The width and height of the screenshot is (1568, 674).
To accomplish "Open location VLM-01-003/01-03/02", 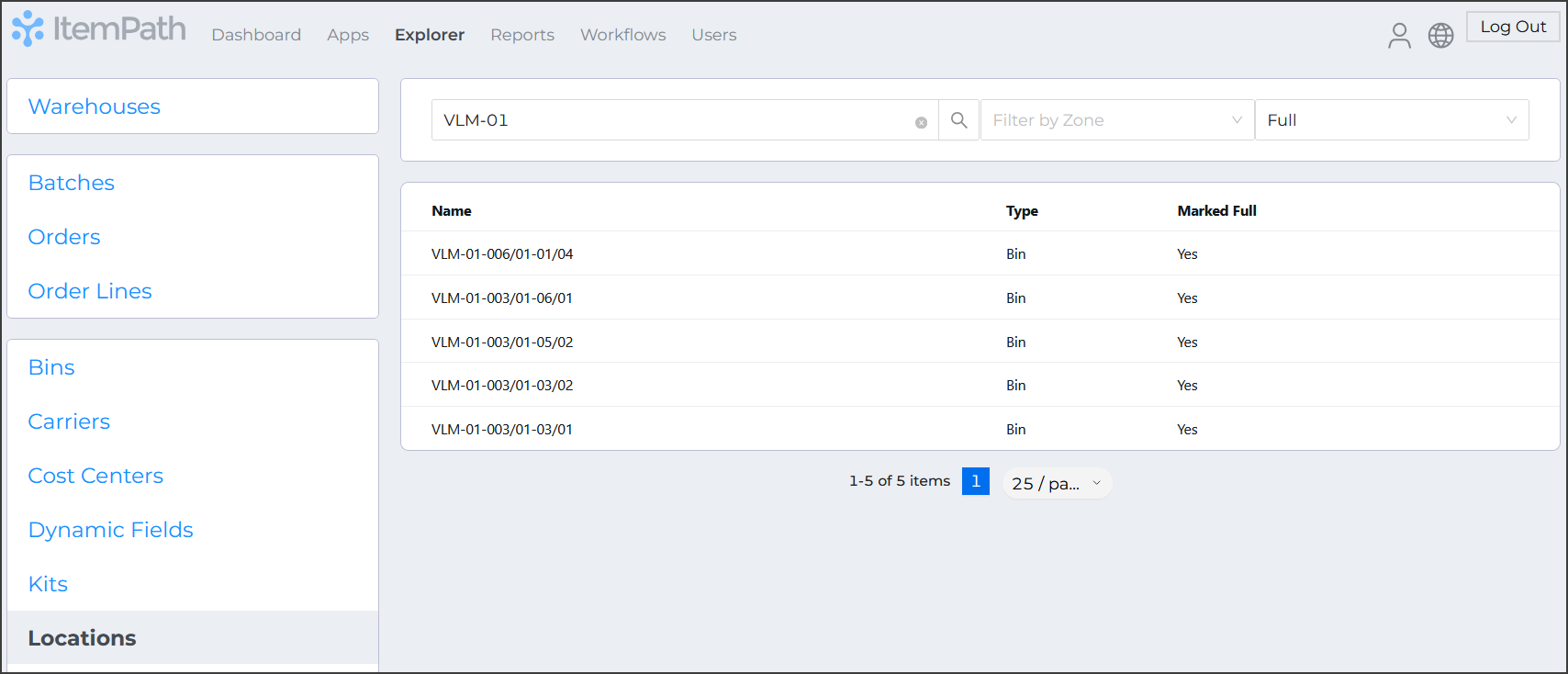I will point(502,386).
